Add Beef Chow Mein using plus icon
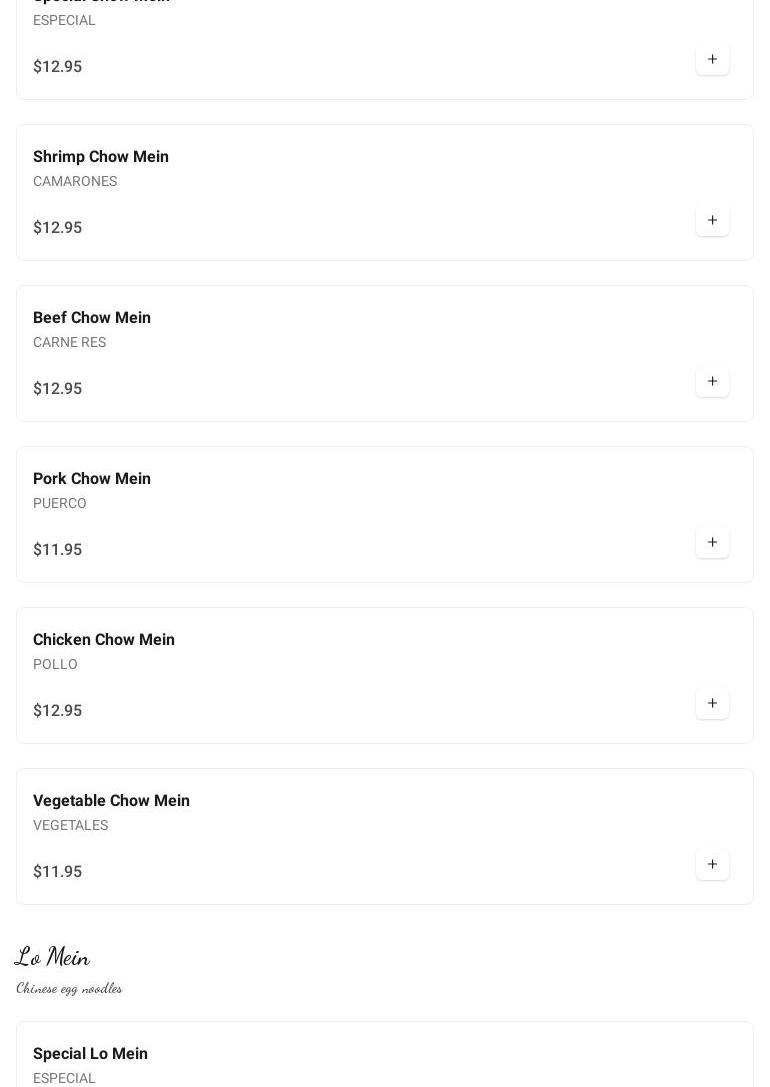The height and width of the screenshot is (1087, 770). pyautogui.click(x=712, y=382)
